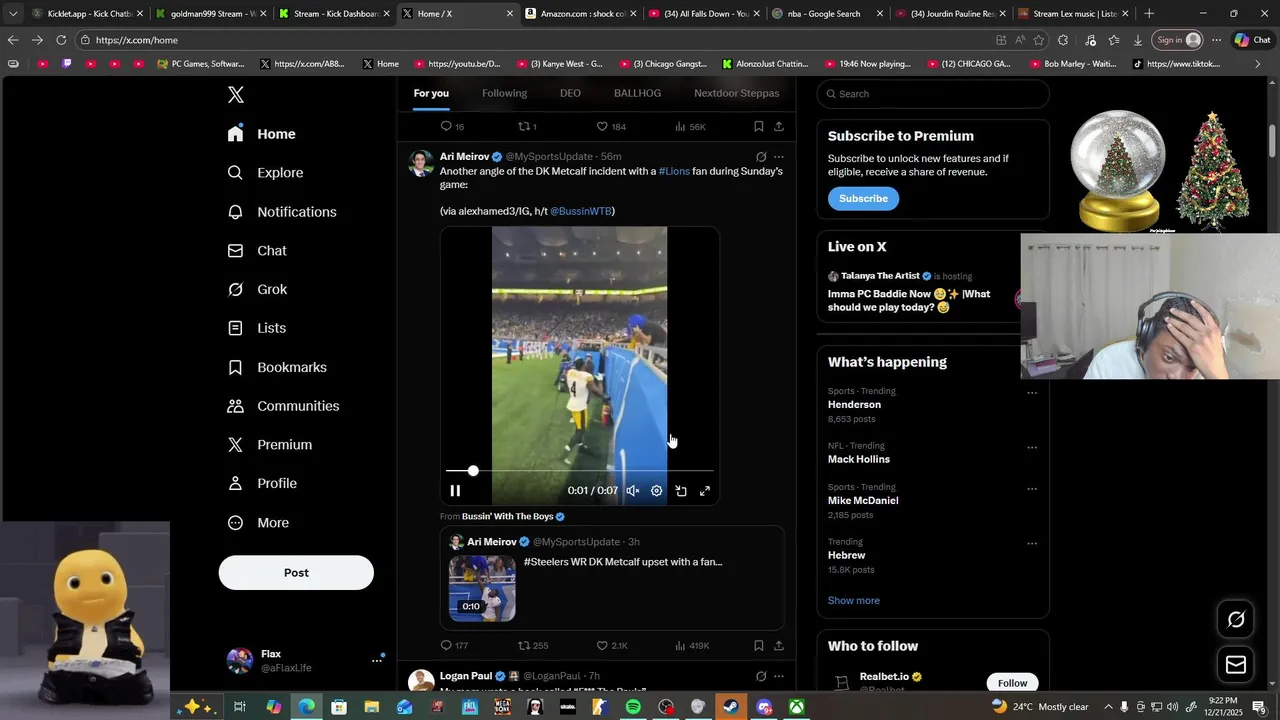Click the video progress slider
Image resolution: width=1280 pixels, height=720 pixels.
[580, 470]
